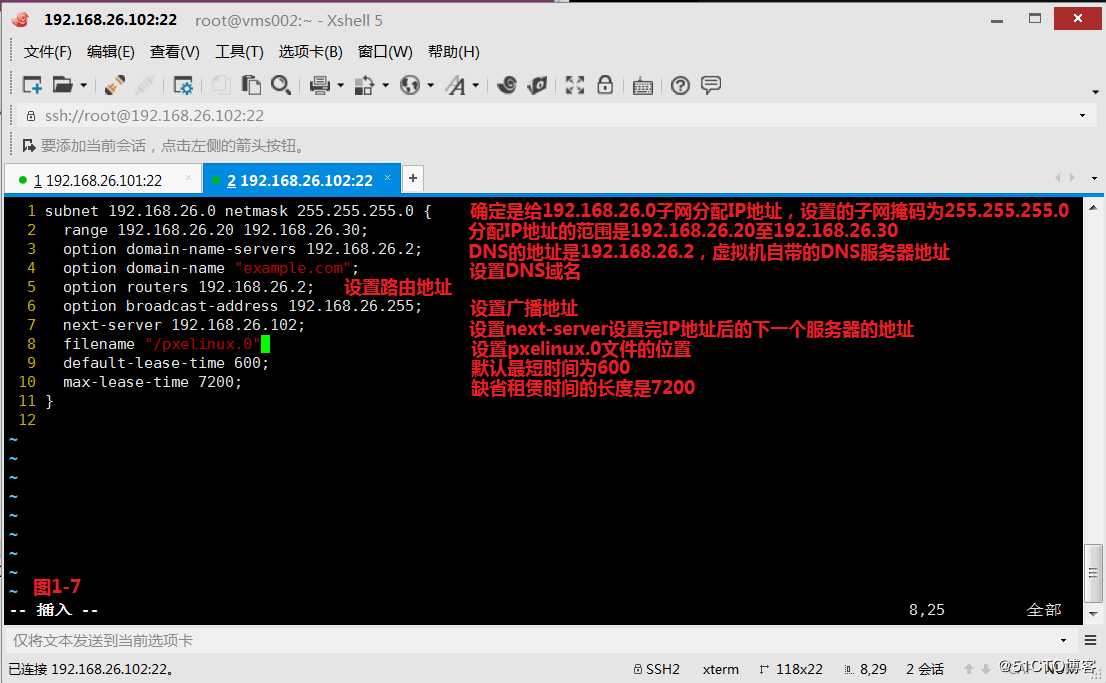Click the add current session arrow icon
The image size is (1106, 683).
point(29,145)
